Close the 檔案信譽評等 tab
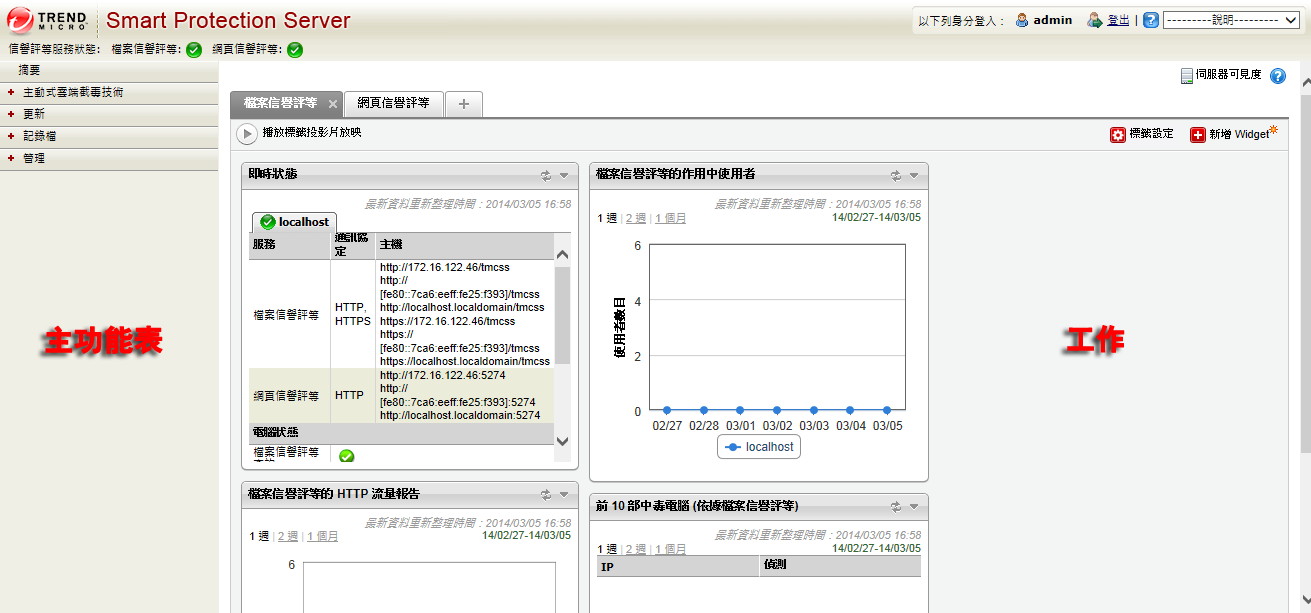 coord(333,104)
